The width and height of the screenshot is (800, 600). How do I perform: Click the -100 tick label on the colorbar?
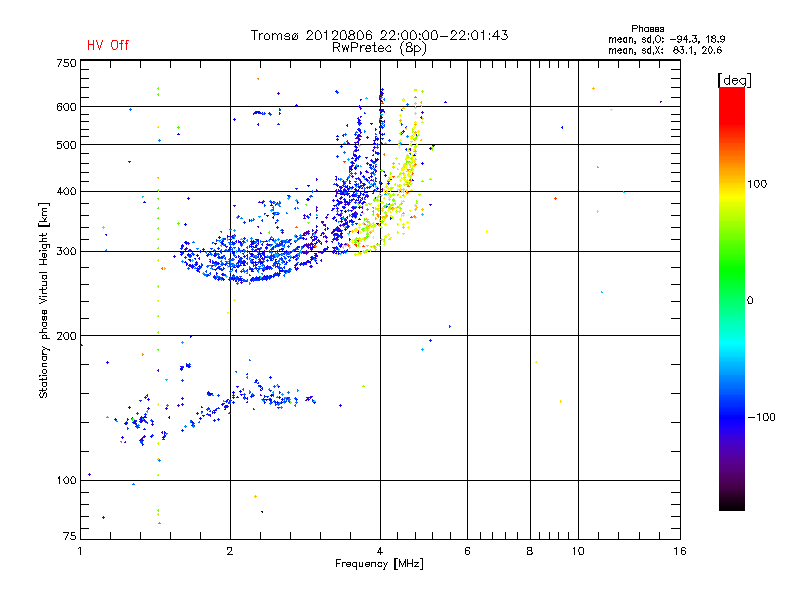pos(761,417)
